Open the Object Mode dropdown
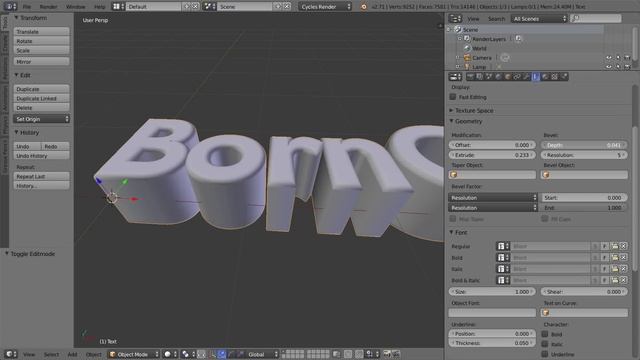 (134, 354)
